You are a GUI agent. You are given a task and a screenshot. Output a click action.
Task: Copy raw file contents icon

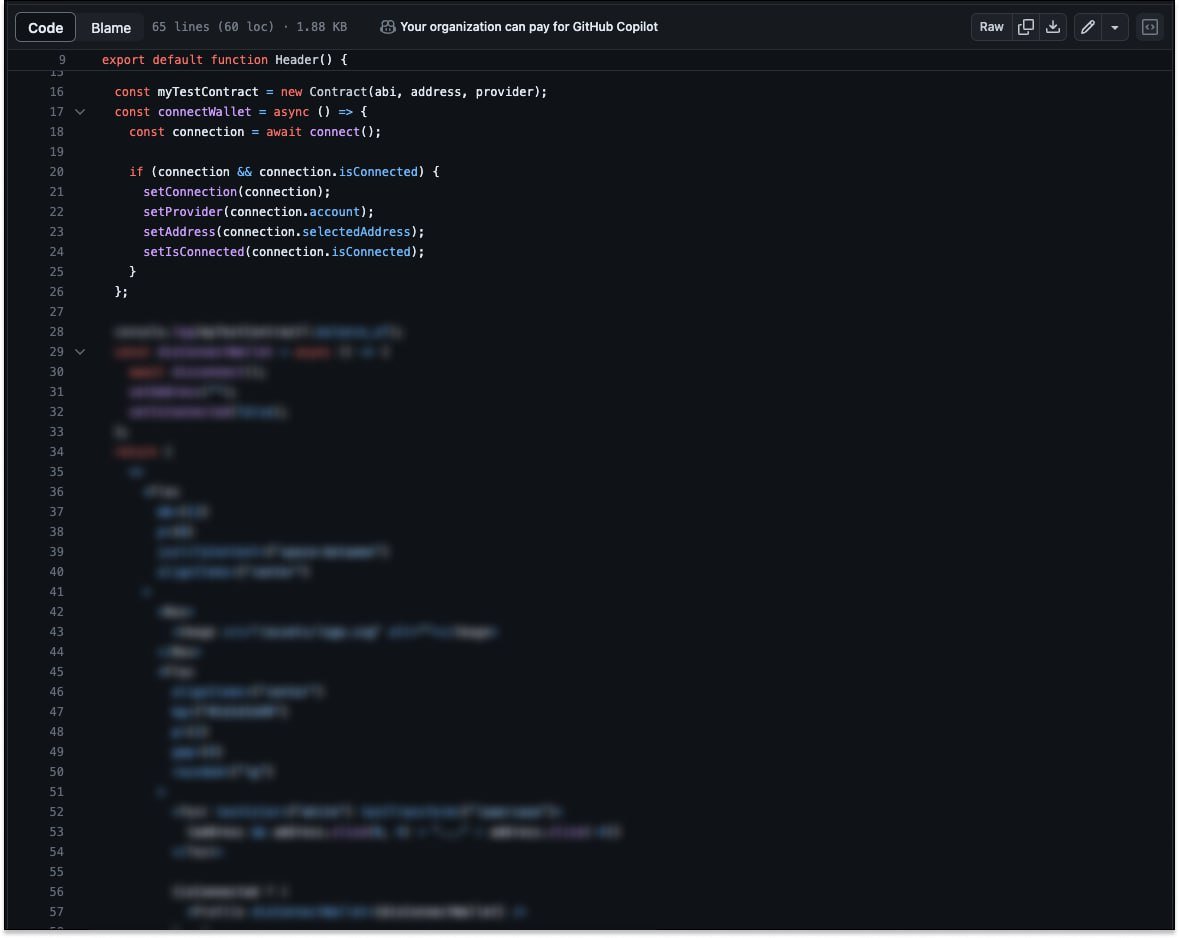click(1026, 27)
